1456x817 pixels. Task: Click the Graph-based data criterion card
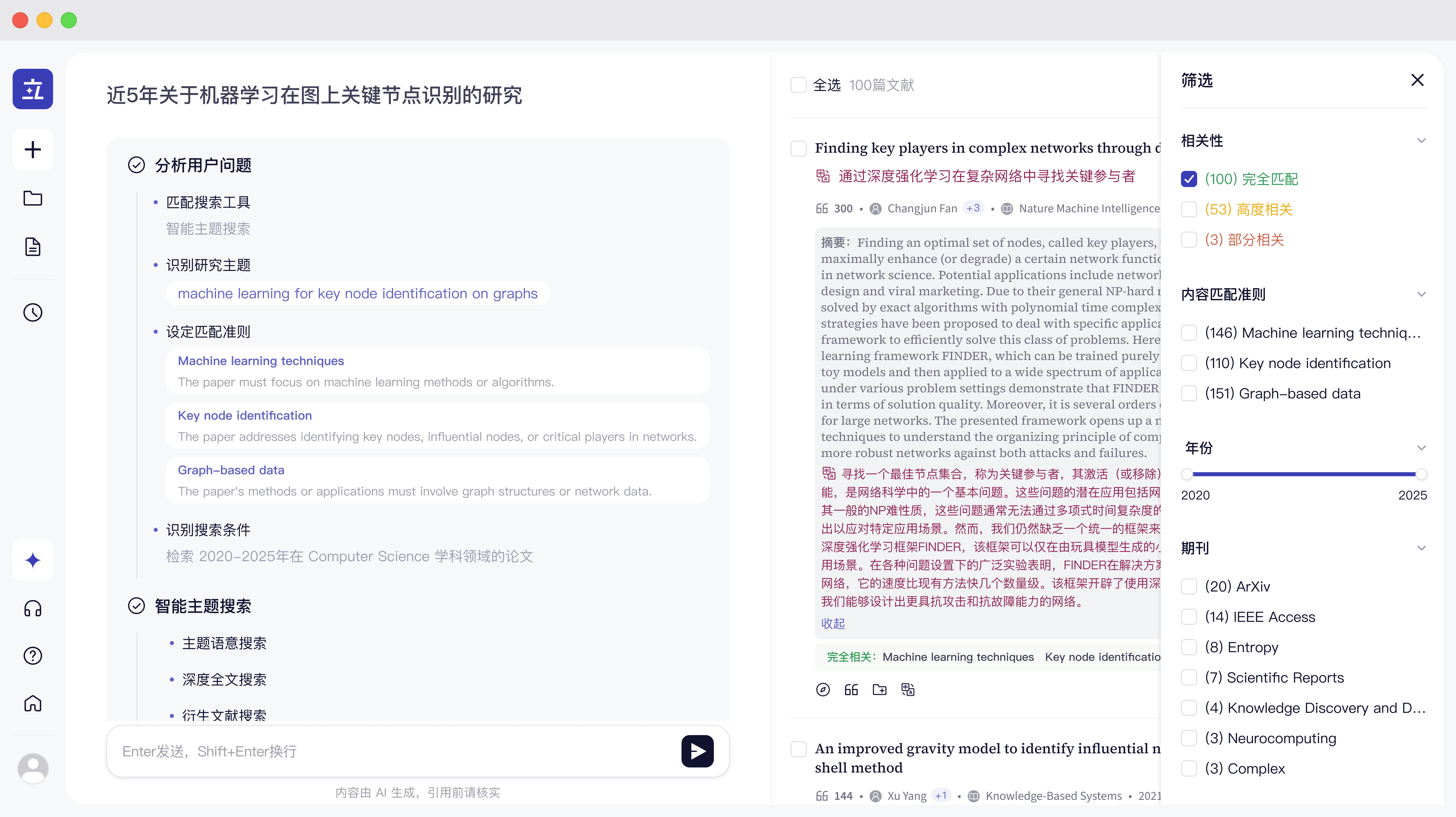click(x=438, y=480)
